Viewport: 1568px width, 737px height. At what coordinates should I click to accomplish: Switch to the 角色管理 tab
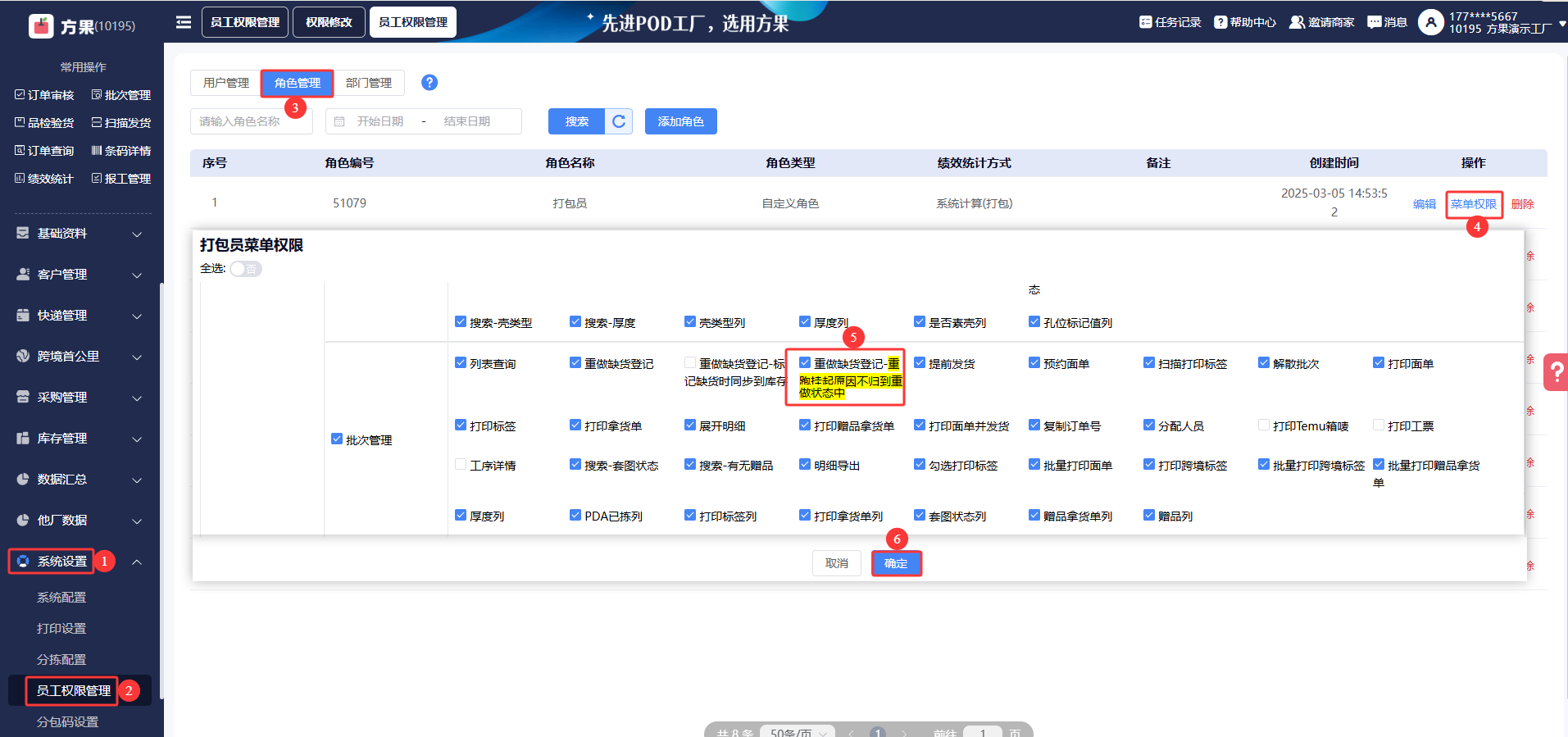coord(298,83)
